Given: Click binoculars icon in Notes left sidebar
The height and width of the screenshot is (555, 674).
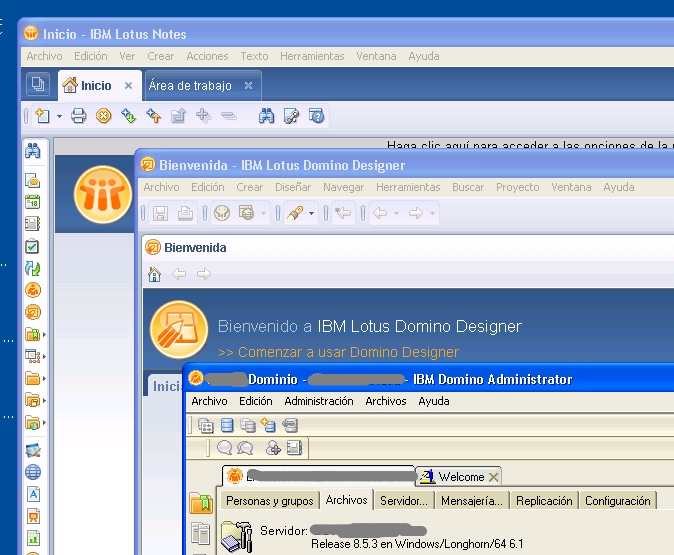Looking at the screenshot, I should click(x=33, y=151).
